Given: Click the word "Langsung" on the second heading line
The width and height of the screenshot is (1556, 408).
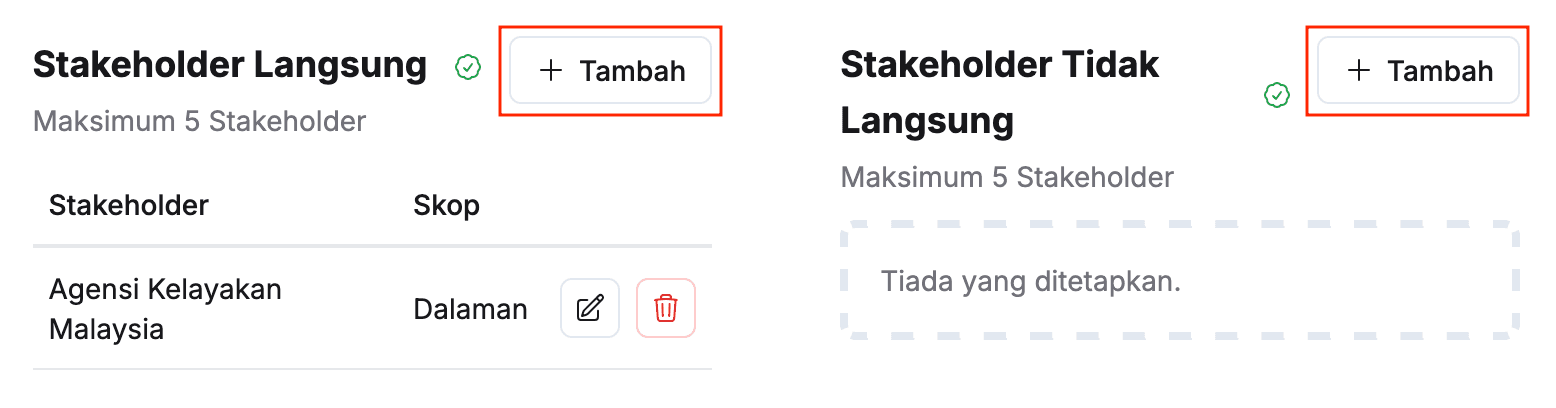Looking at the screenshot, I should [927, 121].
